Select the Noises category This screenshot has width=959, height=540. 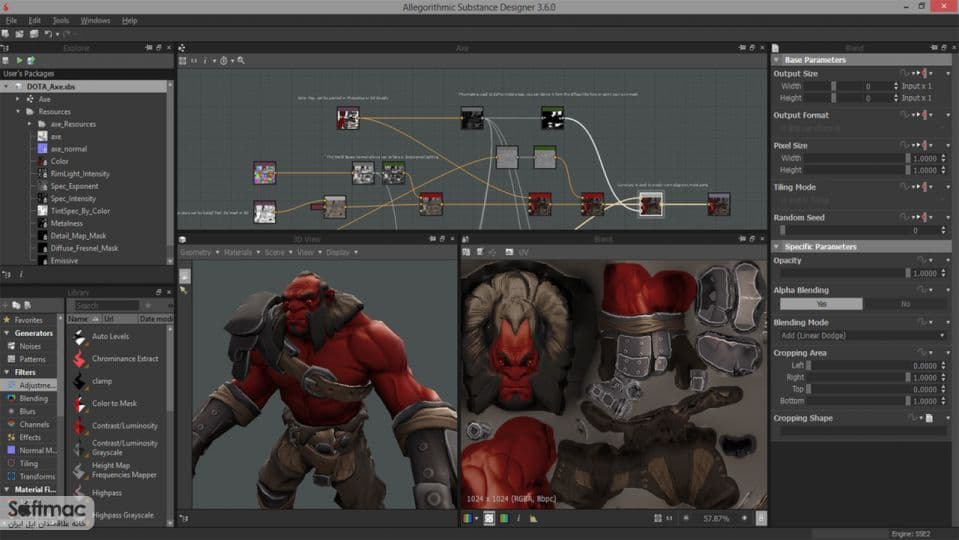pyautogui.click(x=29, y=346)
